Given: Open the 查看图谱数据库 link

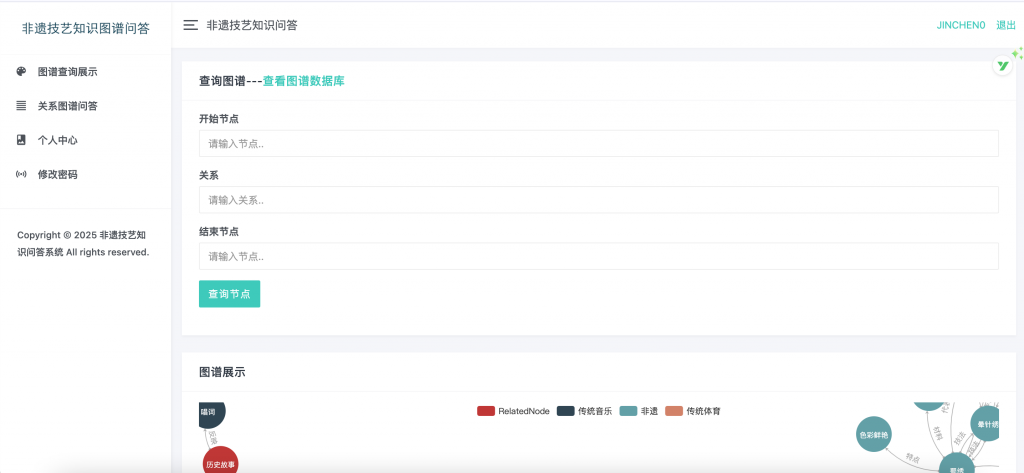Looking at the screenshot, I should pos(304,81).
